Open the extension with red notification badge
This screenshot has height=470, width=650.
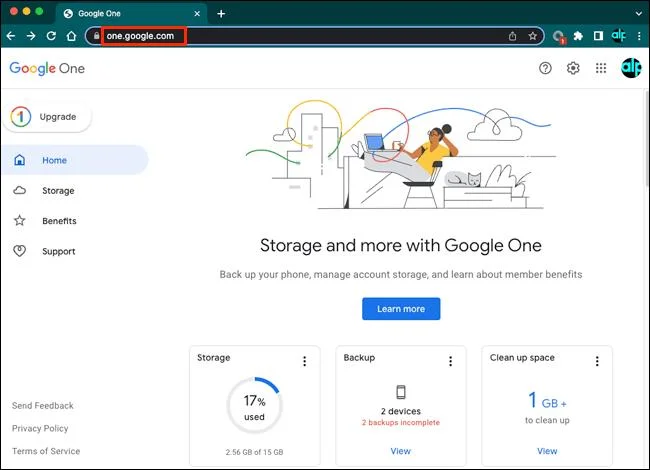tap(559, 37)
